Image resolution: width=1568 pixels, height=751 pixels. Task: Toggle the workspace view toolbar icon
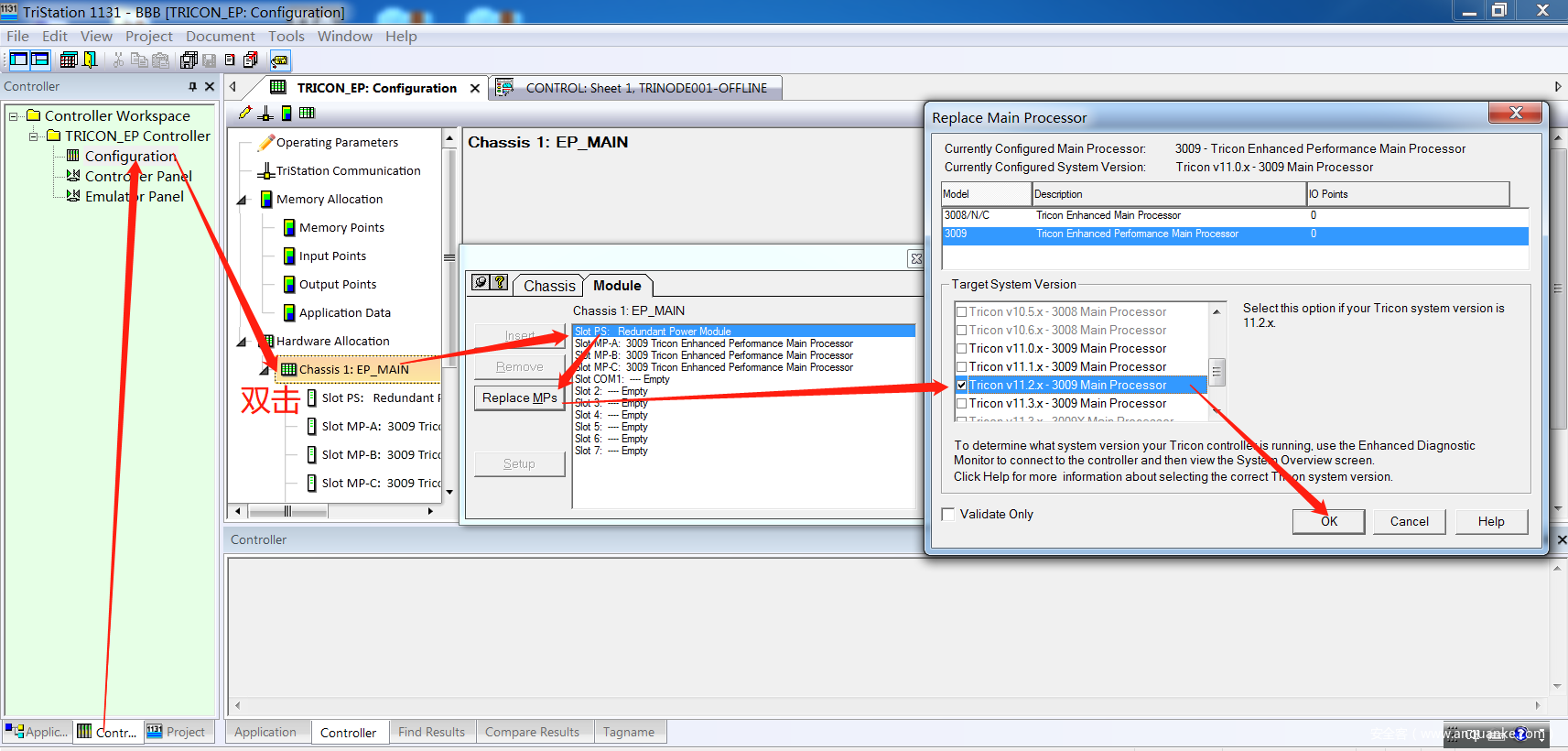18,60
